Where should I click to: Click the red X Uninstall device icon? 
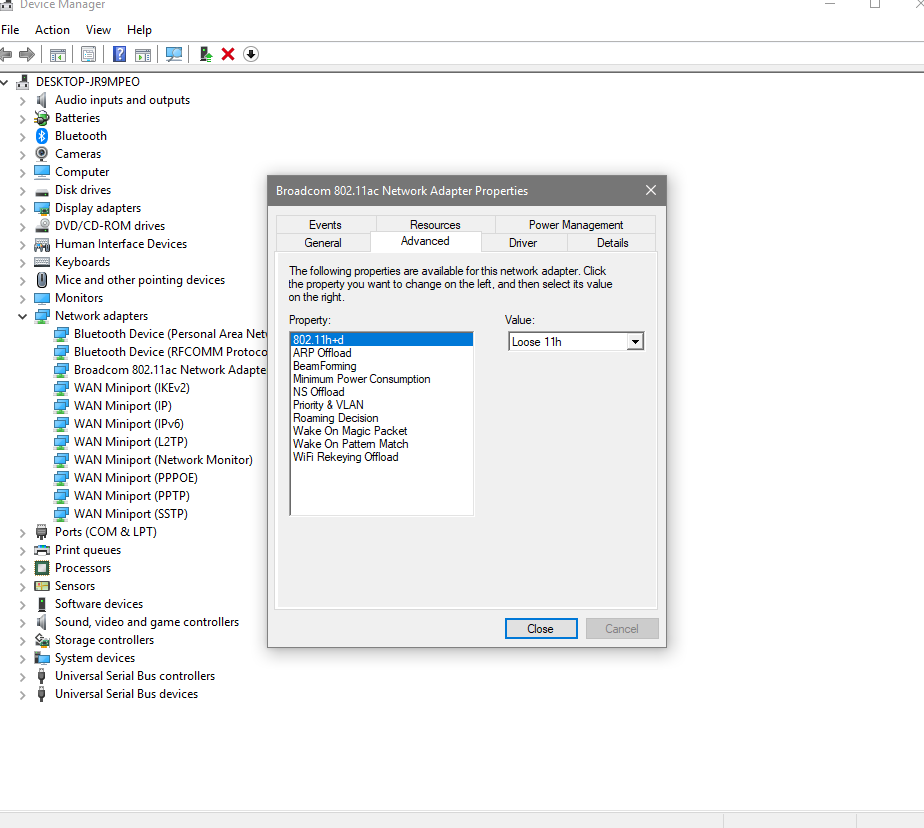coord(228,54)
